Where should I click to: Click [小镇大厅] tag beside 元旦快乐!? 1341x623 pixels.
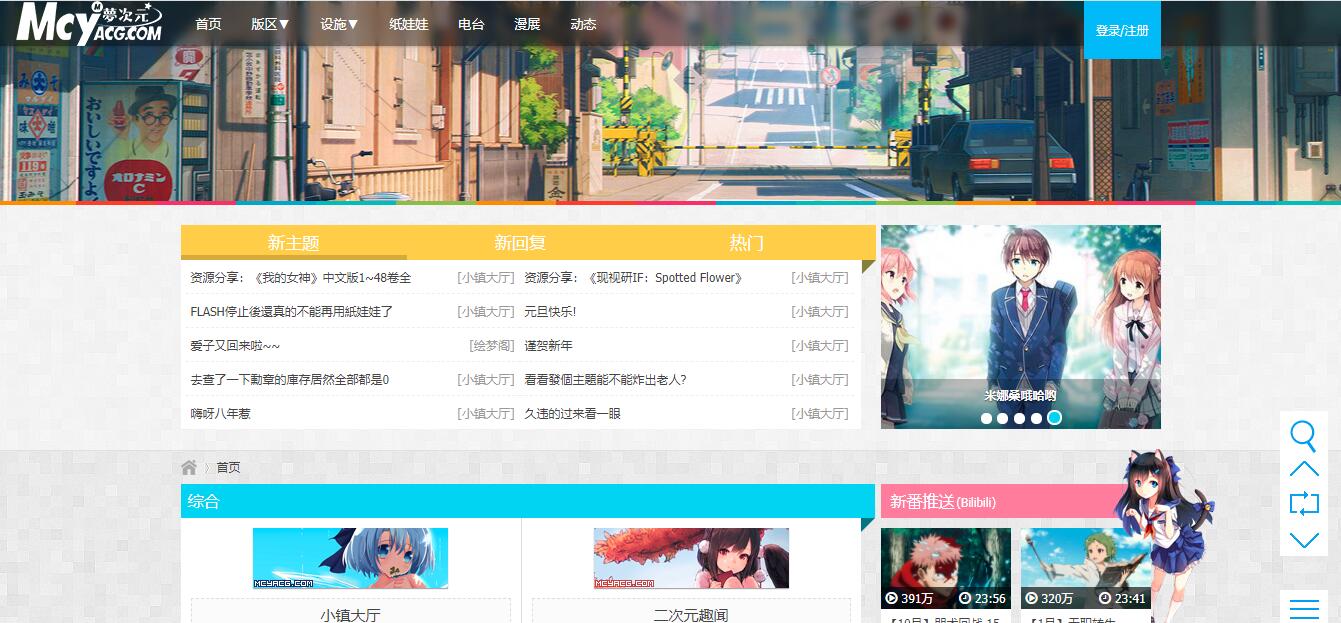click(x=820, y=312)
